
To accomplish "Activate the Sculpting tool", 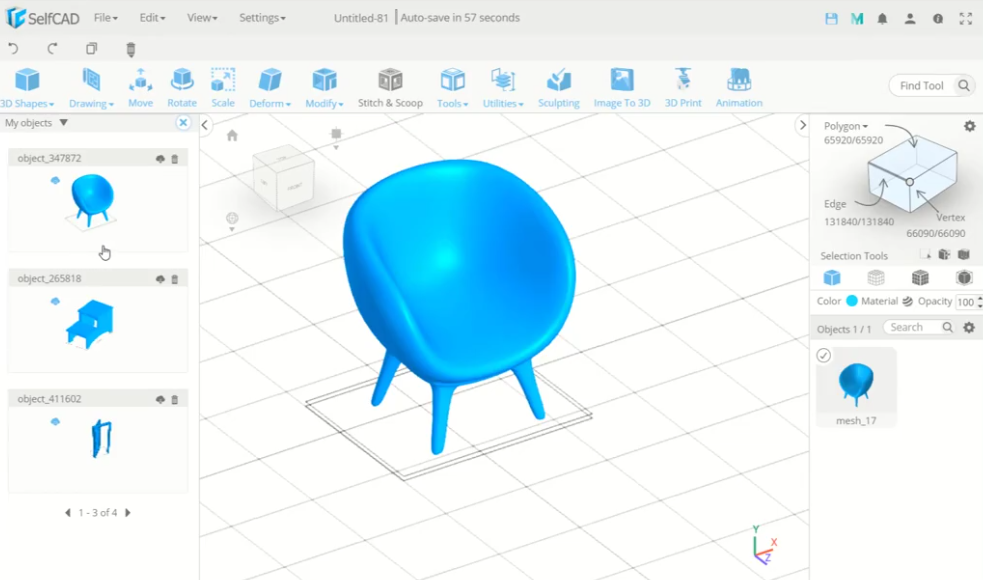I will 559,88.
